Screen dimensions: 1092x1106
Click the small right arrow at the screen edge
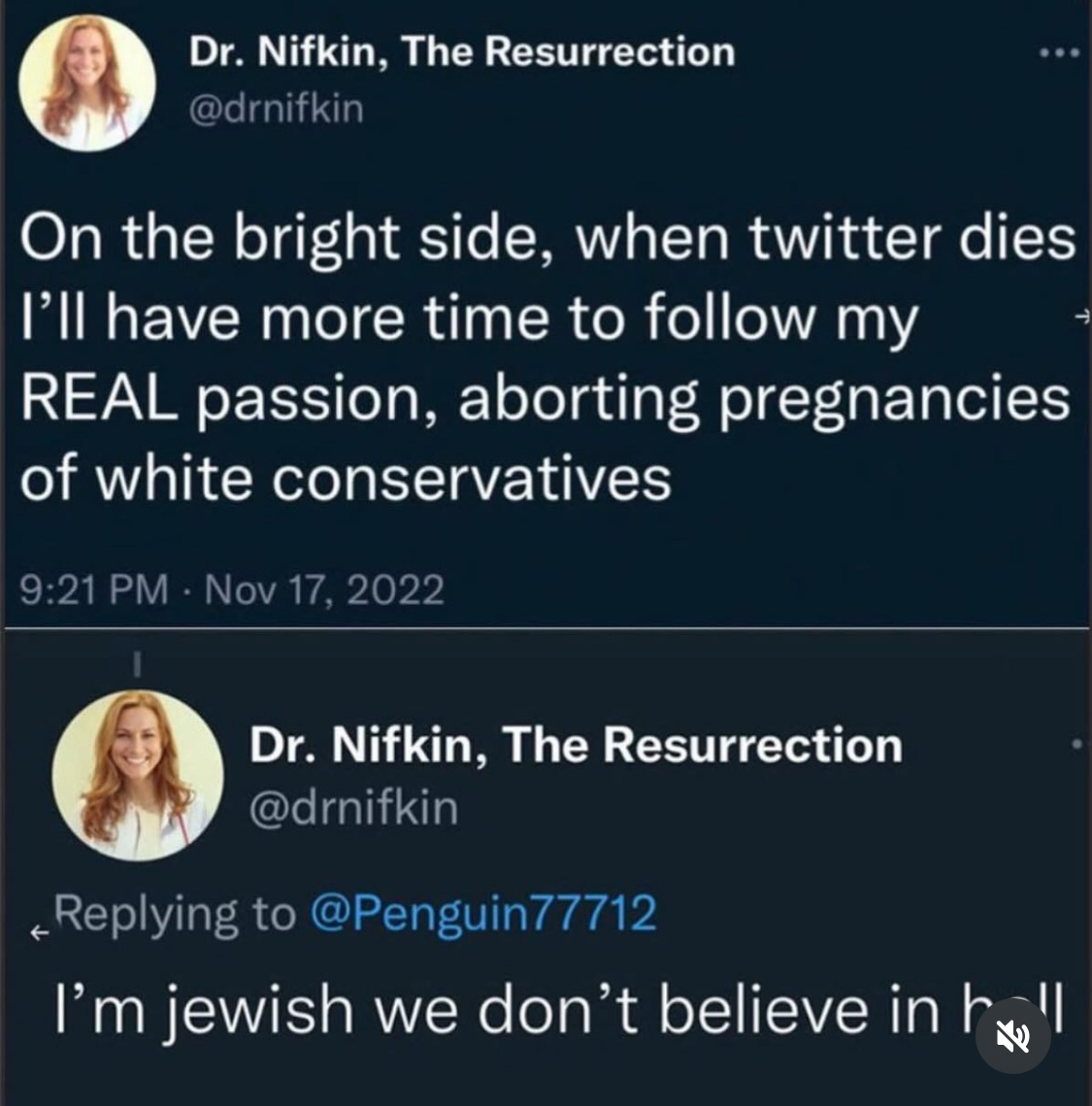(x=1082, y=317)
